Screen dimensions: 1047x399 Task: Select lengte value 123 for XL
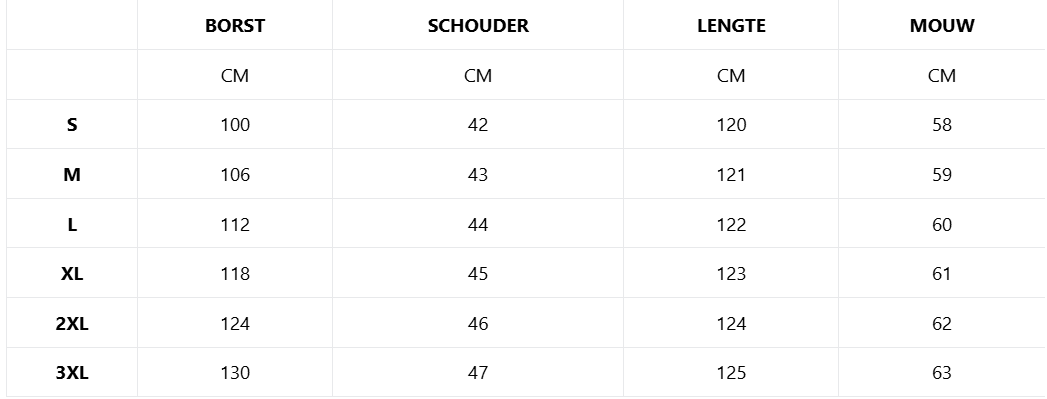click(x=731, y=274)
